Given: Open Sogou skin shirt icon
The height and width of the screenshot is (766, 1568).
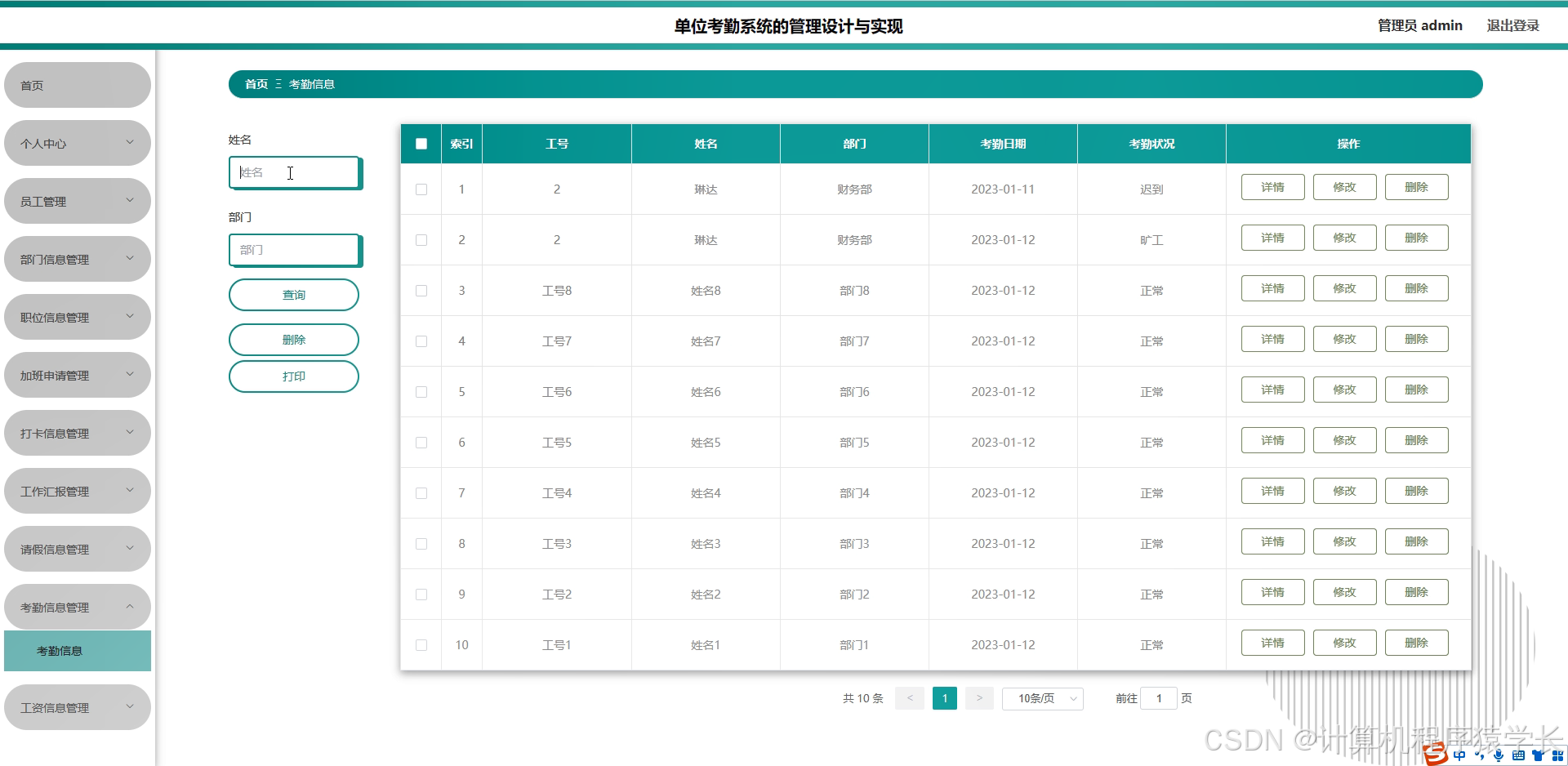Looking at the screenshot, I should pyautogui.click(x=1538, y=755).
